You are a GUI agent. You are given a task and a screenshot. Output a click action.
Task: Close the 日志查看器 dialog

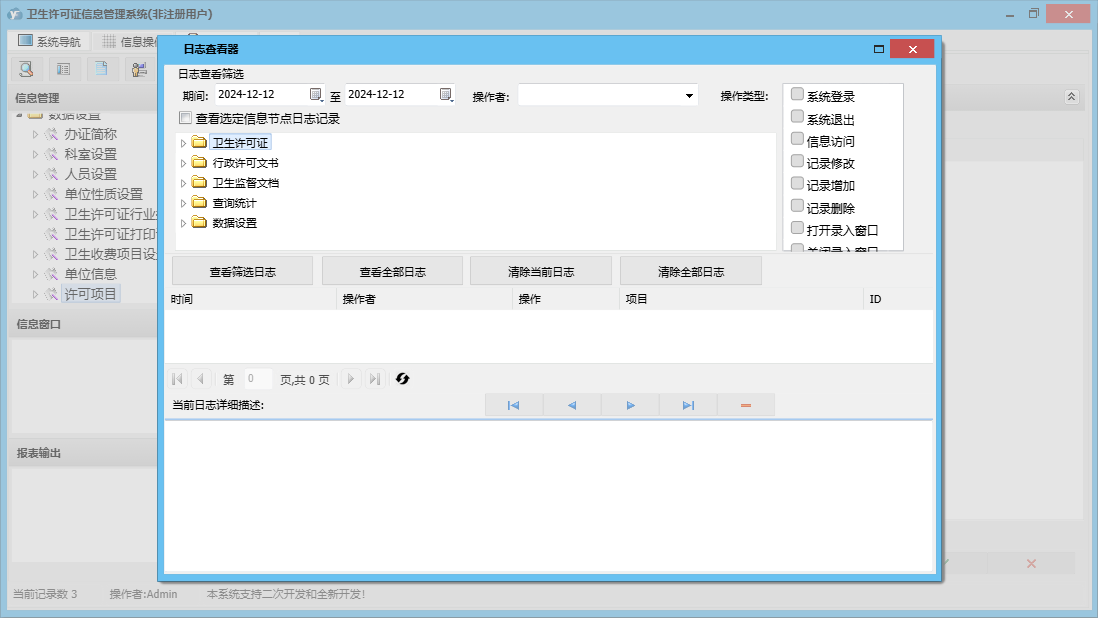coord(912,49)
